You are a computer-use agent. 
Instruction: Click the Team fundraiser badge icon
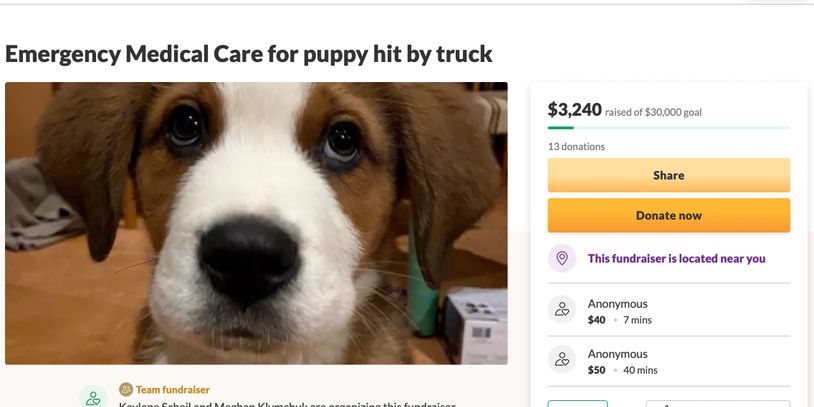126,389
